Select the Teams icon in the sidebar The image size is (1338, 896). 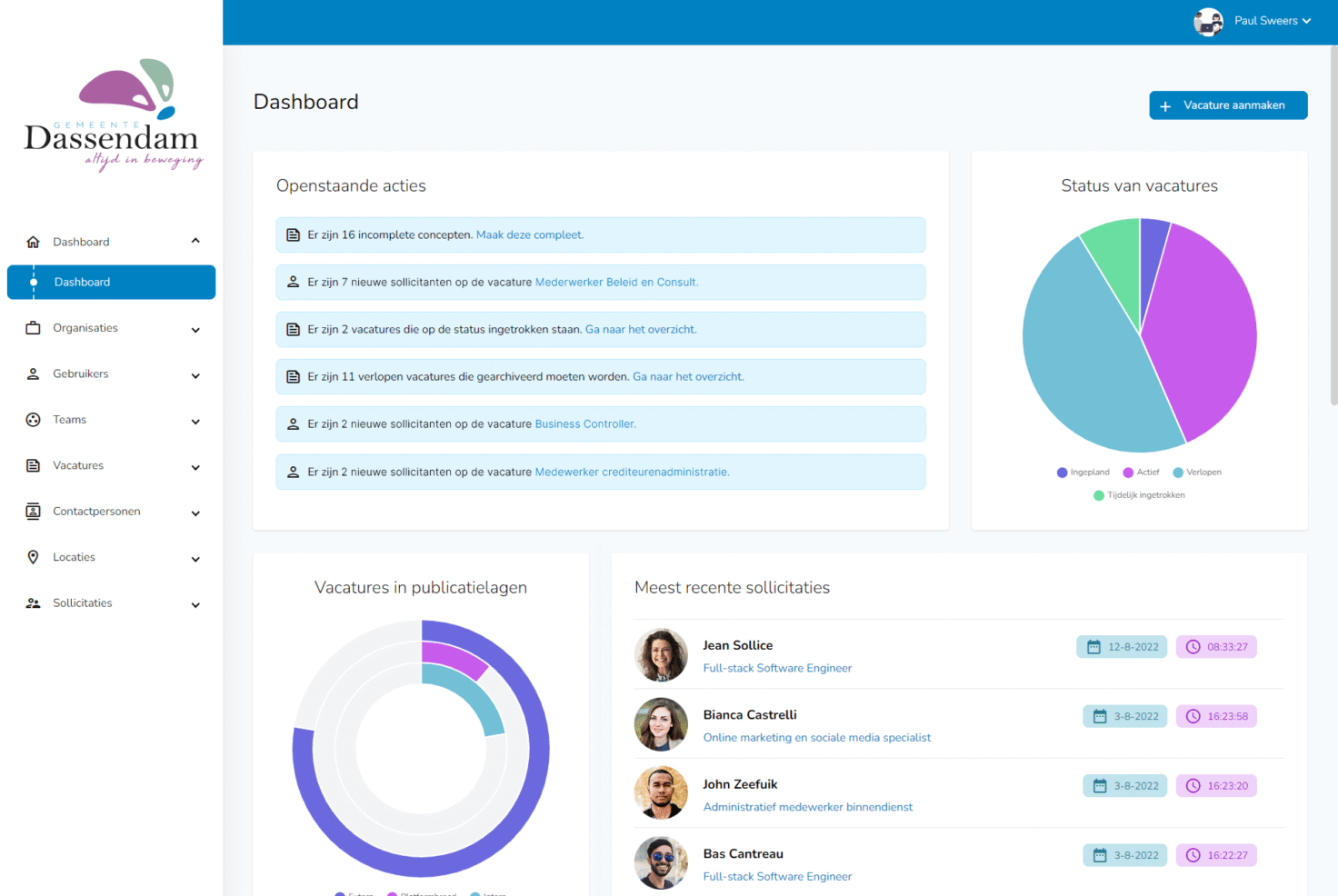click(33, 420)
